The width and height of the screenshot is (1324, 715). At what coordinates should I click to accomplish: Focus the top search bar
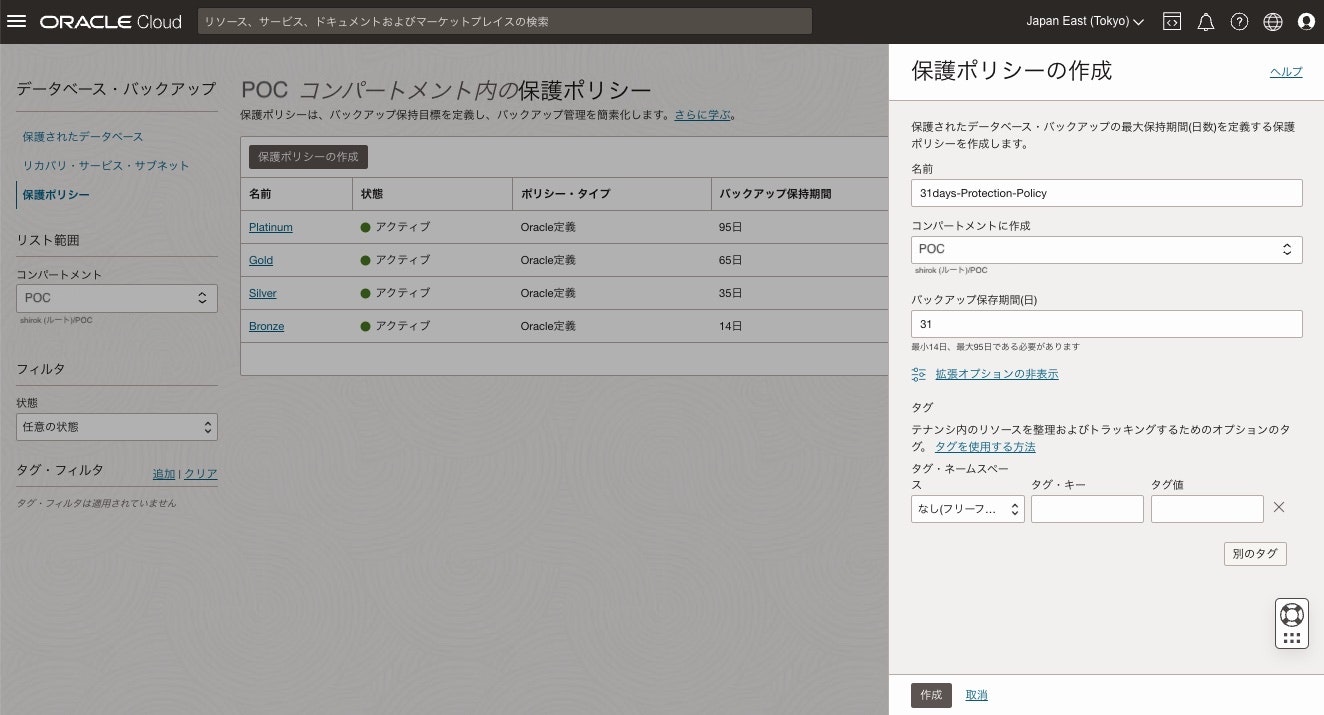pos(504,21)
